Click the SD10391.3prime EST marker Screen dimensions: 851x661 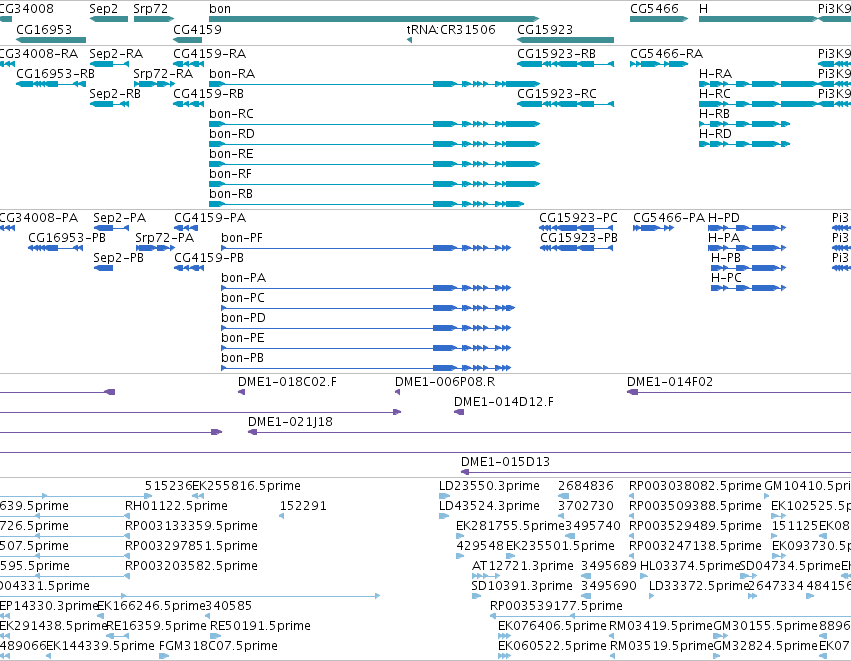pos(477,596)
